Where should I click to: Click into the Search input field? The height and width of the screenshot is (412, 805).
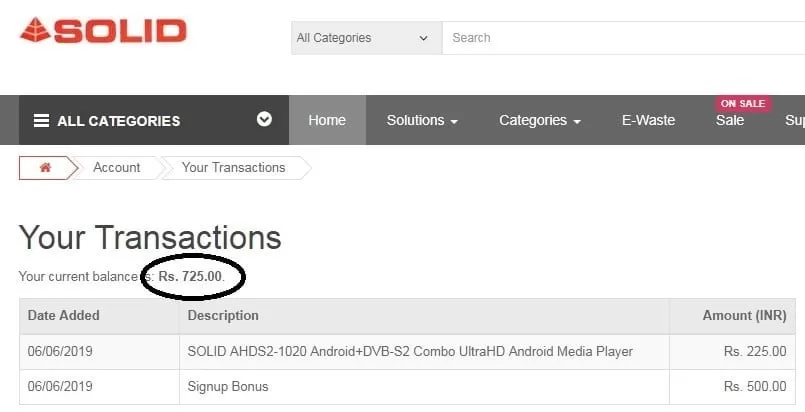(x=623, y=38)
